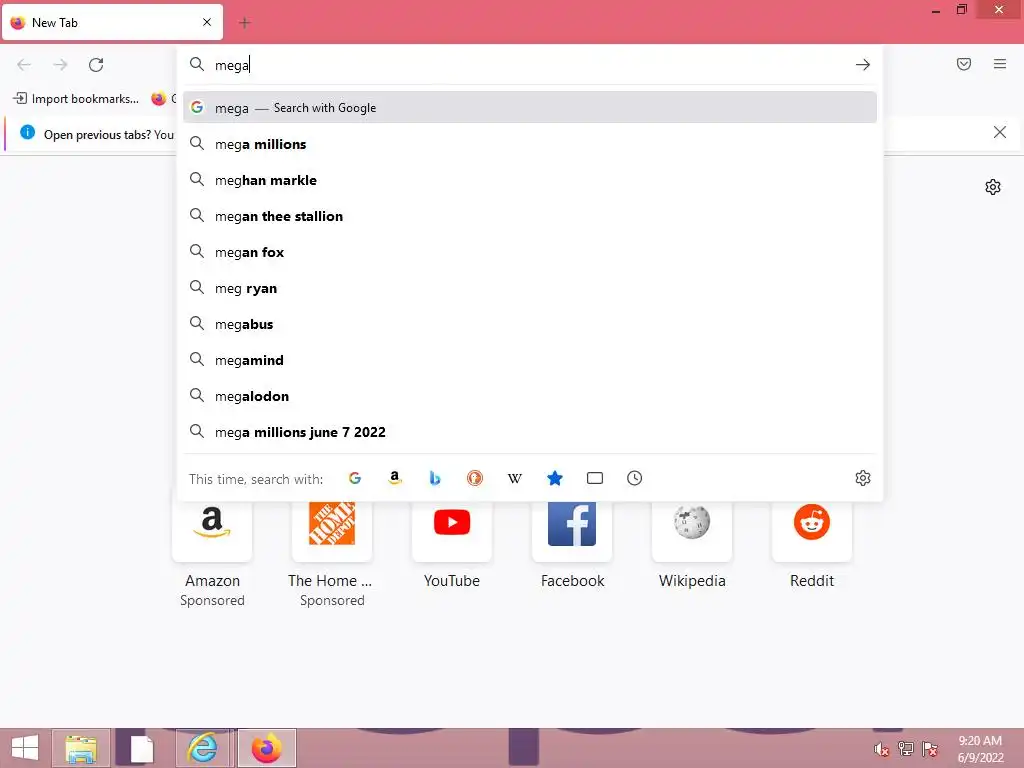Search this time with Bing
The width and height of the screenshot is (1024, 768).
[x=435, y=478]
